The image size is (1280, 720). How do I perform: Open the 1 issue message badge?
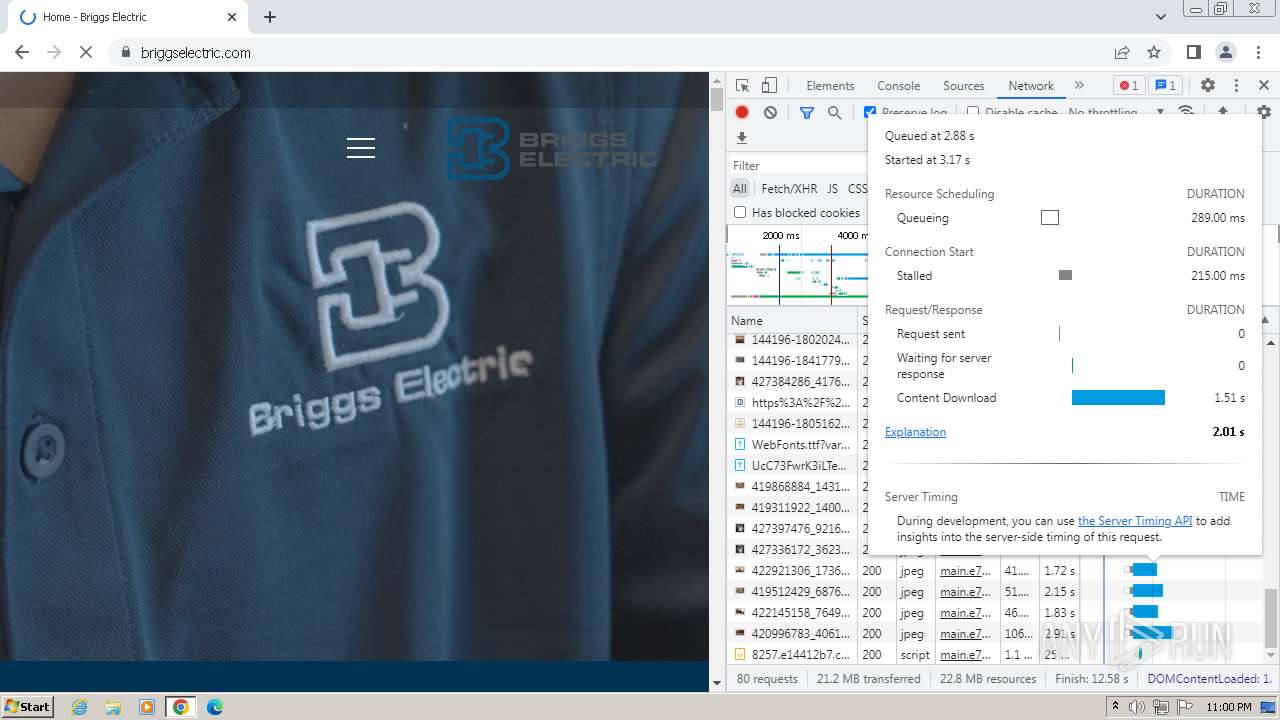[x=1165, y=86]
